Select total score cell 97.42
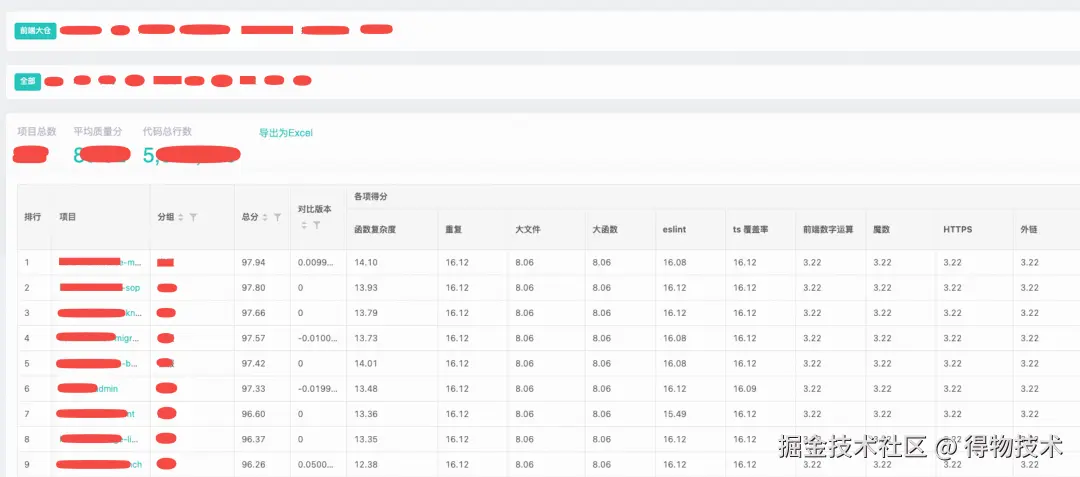1080x477 pixels. pyautogui.click(x=253, y=363)
